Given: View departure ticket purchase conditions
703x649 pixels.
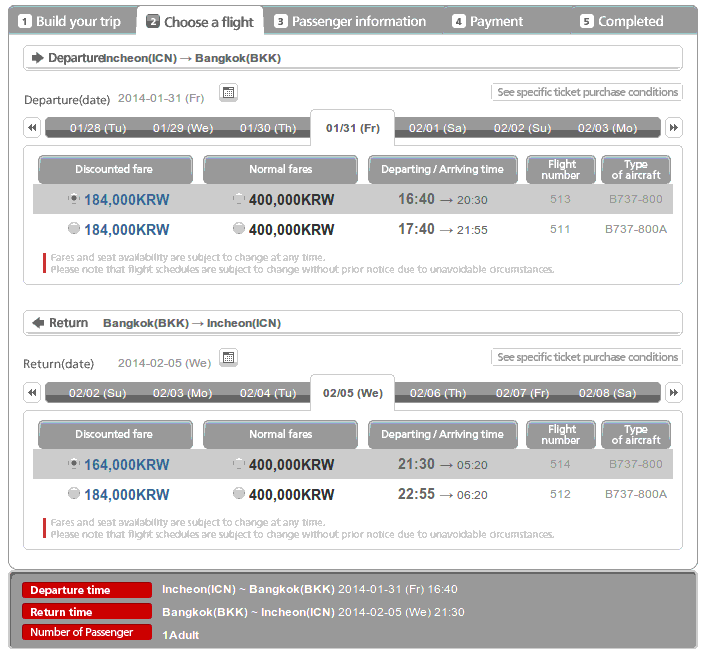Looking at the screenshot, I should 587,92.
